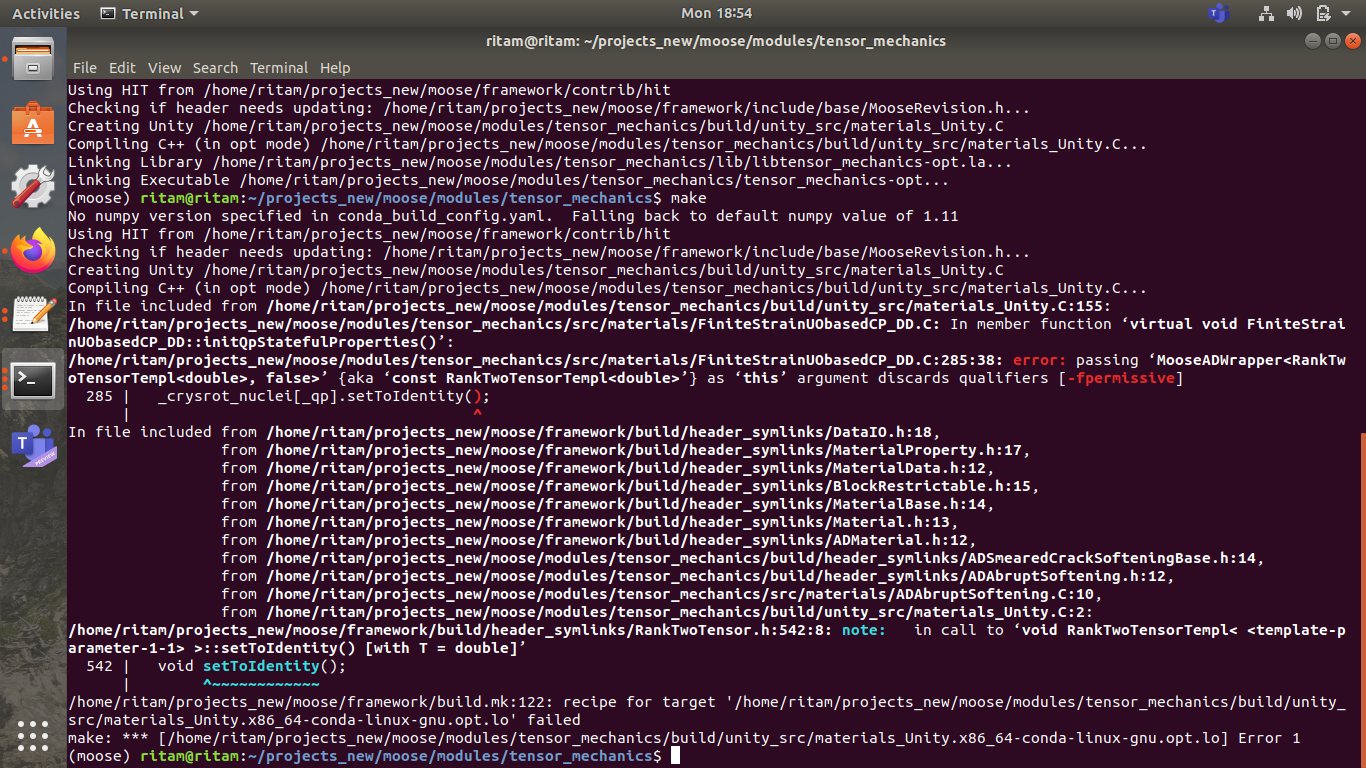Screen dimensions: 1366x768
Task: Open the Help menu in Terminal
Action: (x=334, y=67)
